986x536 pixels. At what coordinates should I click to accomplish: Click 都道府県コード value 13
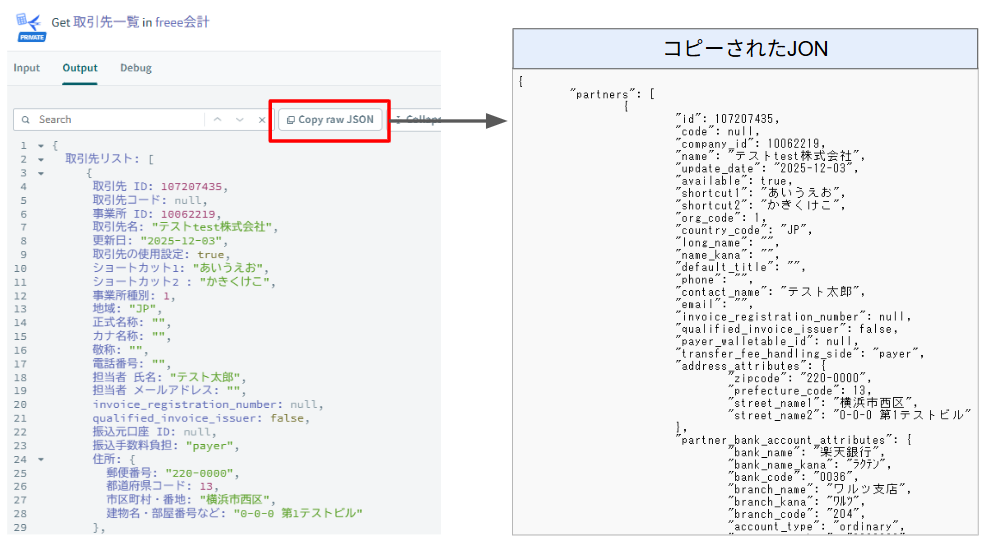[x=206, y=487]
